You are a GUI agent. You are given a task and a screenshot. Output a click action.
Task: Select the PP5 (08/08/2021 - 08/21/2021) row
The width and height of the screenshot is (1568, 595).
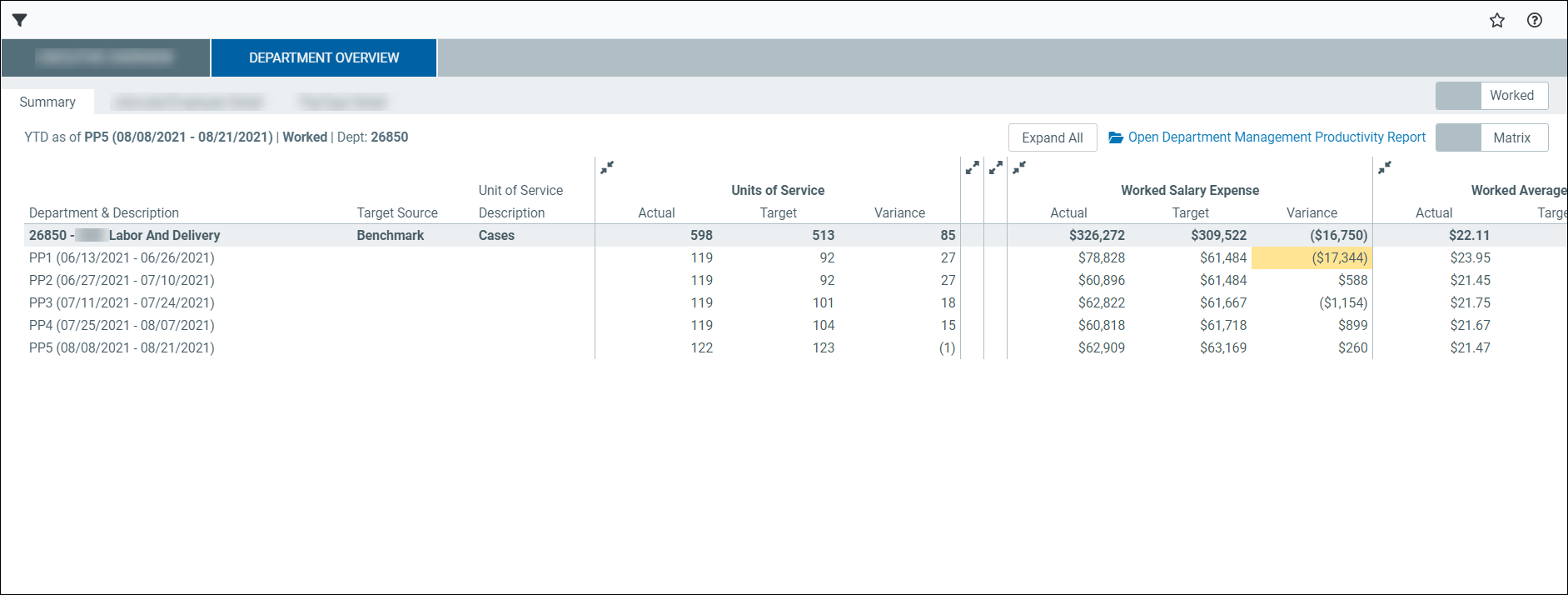[122, 348]
